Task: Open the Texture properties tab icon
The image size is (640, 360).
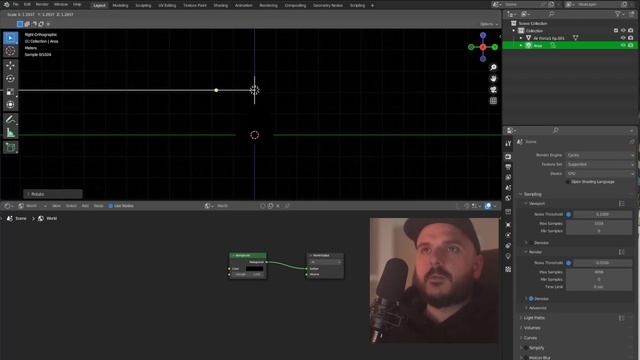Action: pos(508,269)
